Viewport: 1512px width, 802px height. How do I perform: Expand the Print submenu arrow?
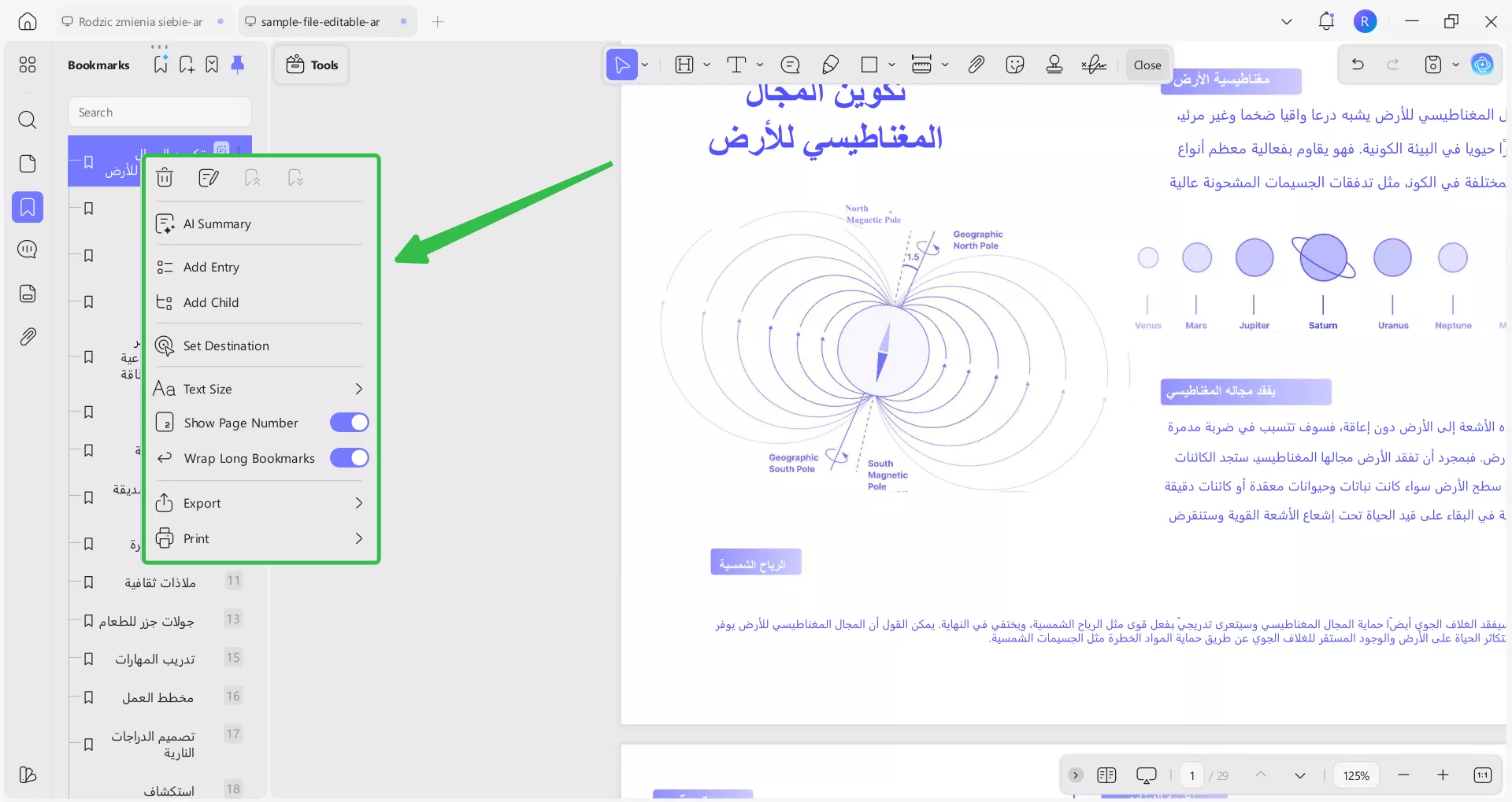[x=359, y=538]
